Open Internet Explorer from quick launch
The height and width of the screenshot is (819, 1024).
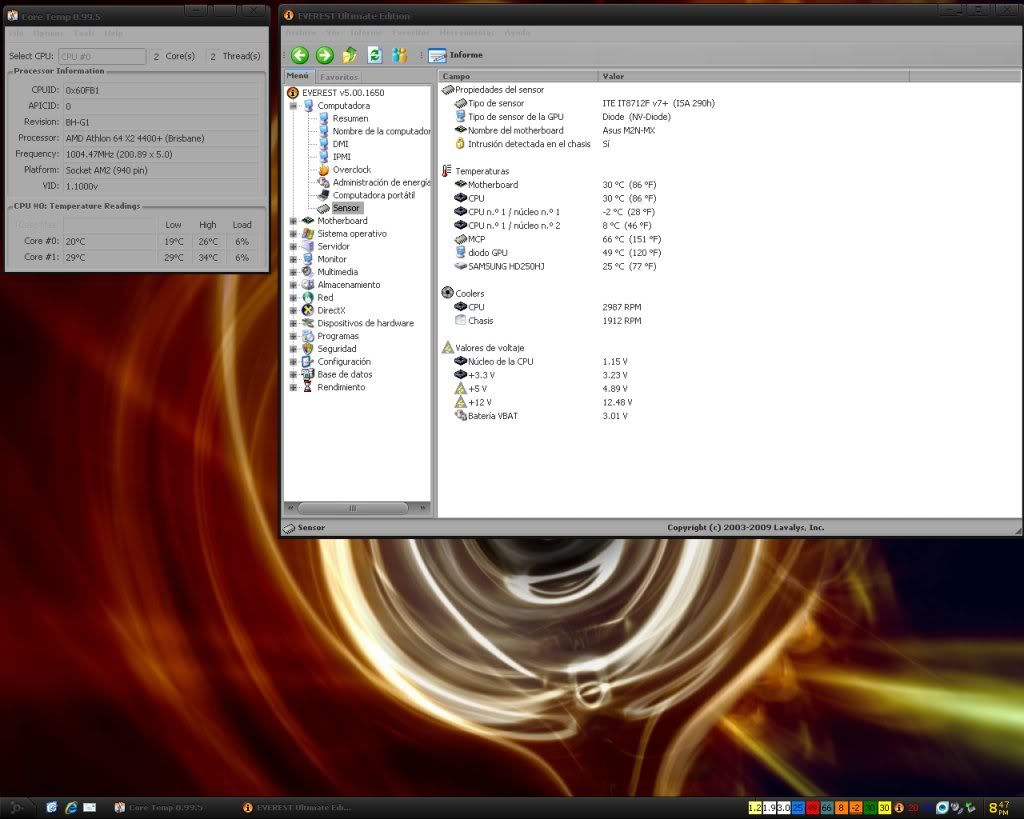[x=71, y=807]
